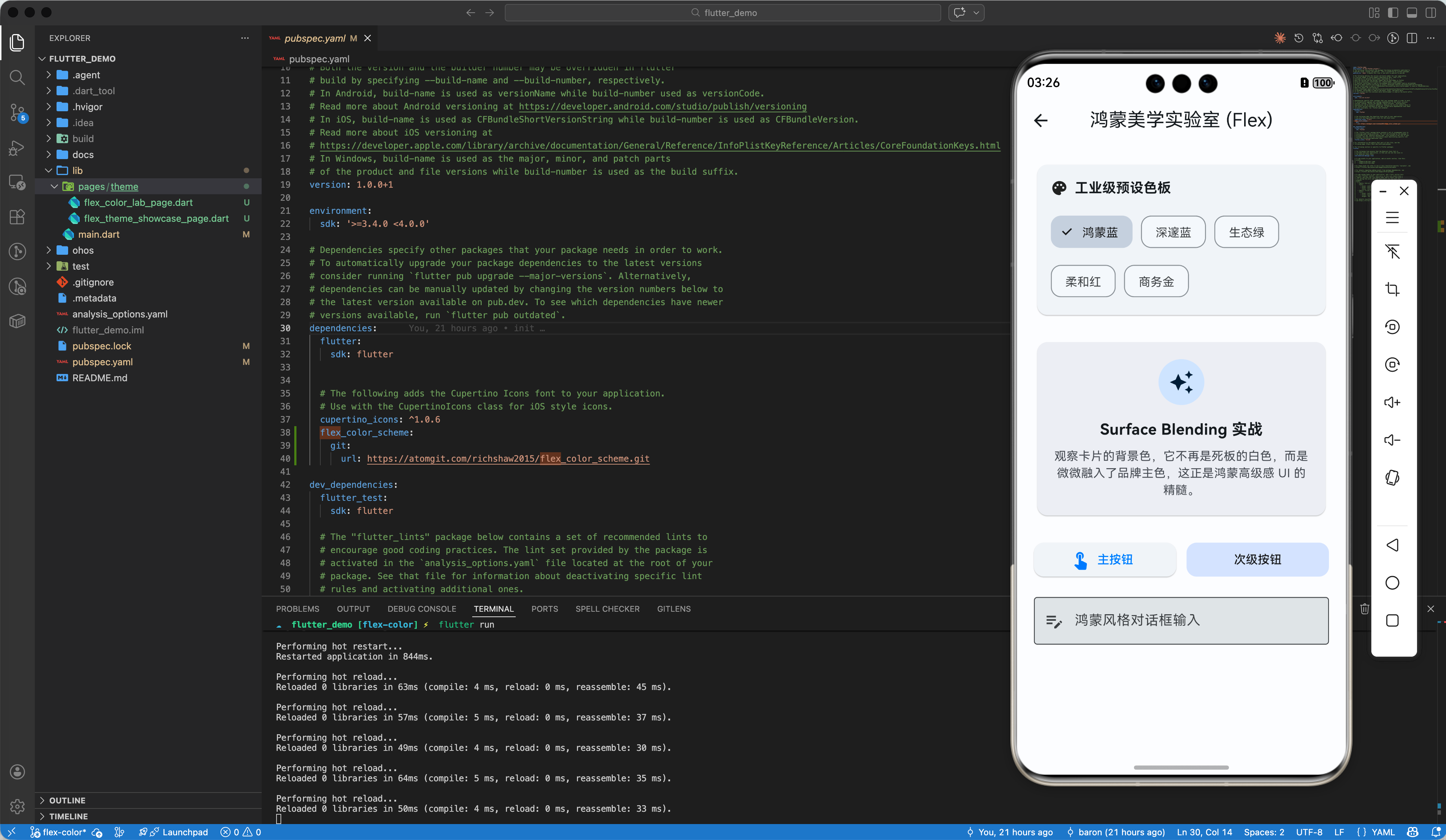
Task: Select the 生态绿 color preset chip
Action: (x=1246, y=232)
